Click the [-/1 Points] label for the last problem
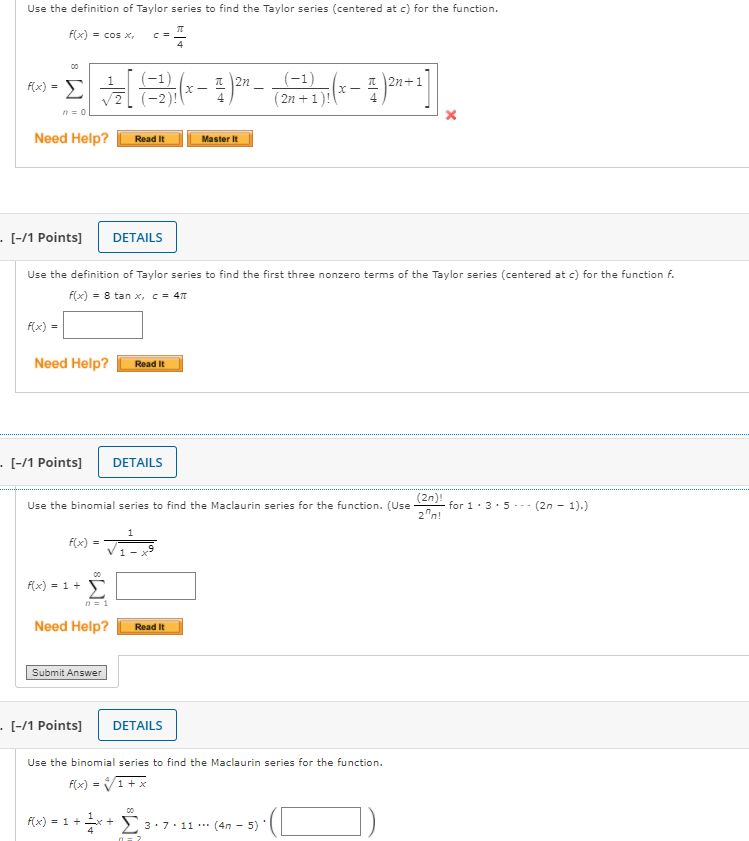 click(x=45, y=725)
